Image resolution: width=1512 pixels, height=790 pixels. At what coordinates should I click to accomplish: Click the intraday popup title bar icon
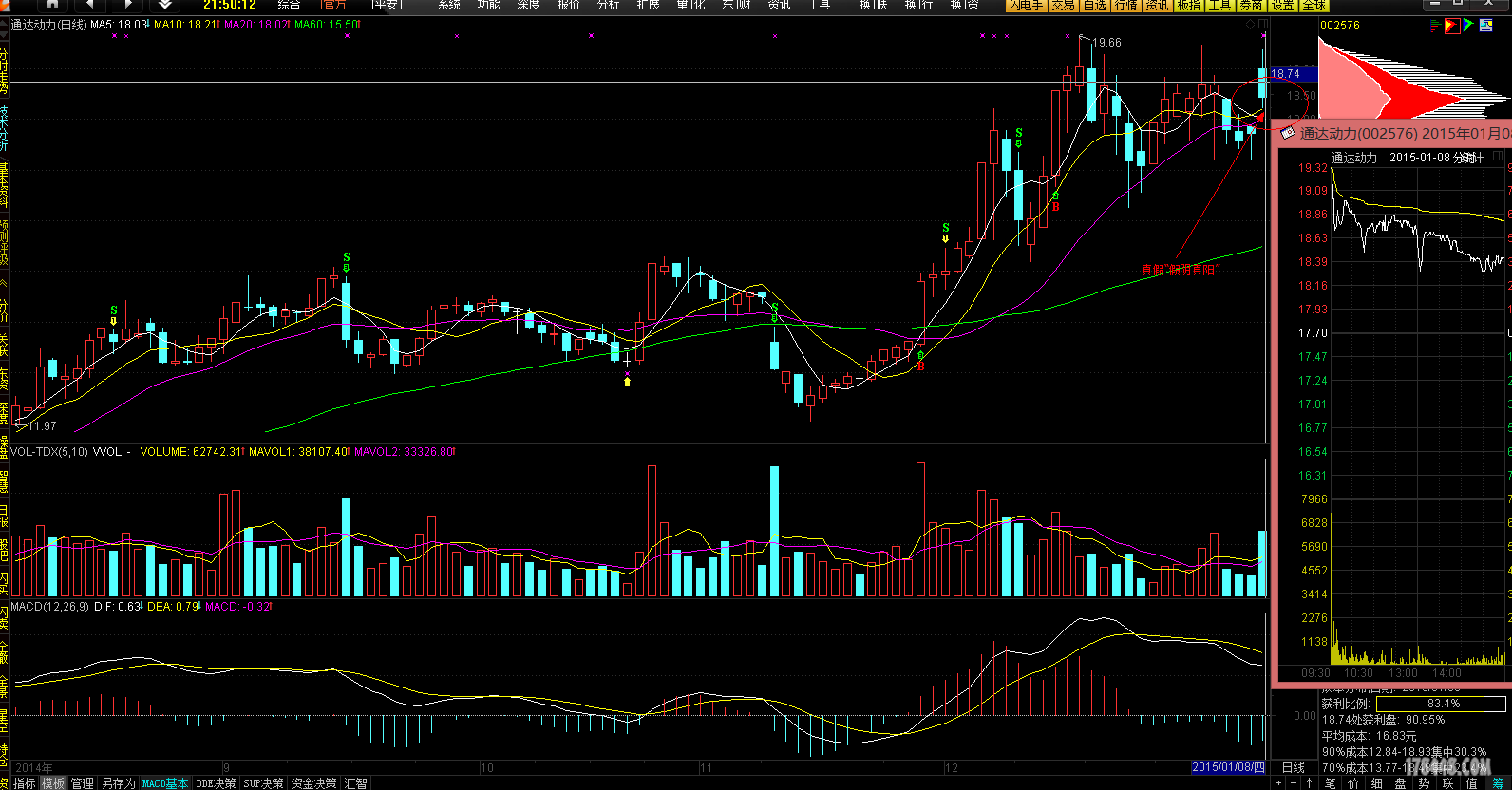point(1287,133)
